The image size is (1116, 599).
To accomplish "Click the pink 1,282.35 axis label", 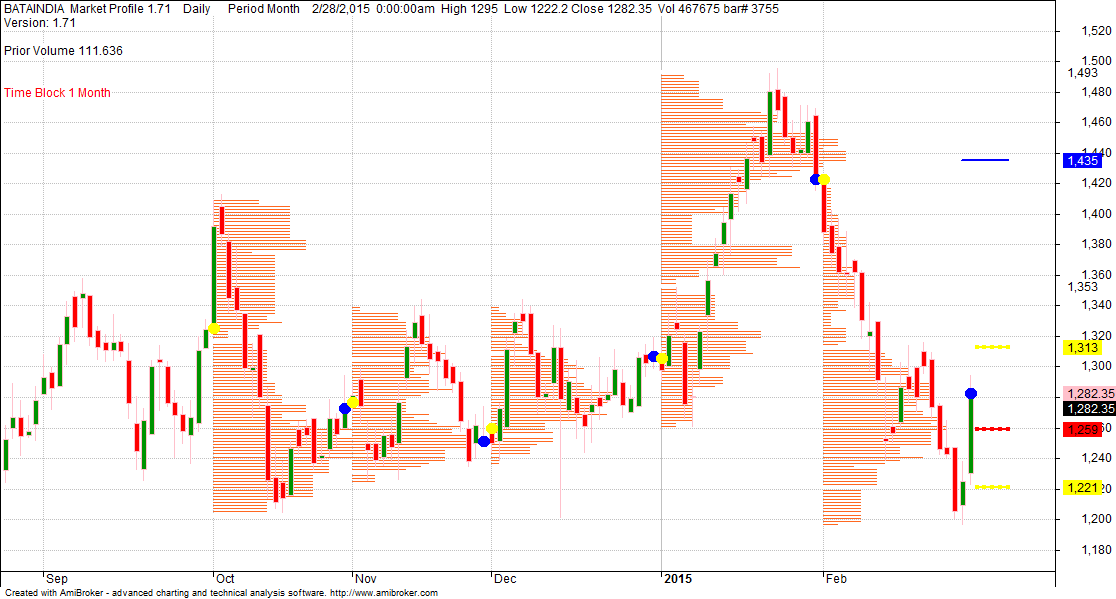I will (1089, 394).
